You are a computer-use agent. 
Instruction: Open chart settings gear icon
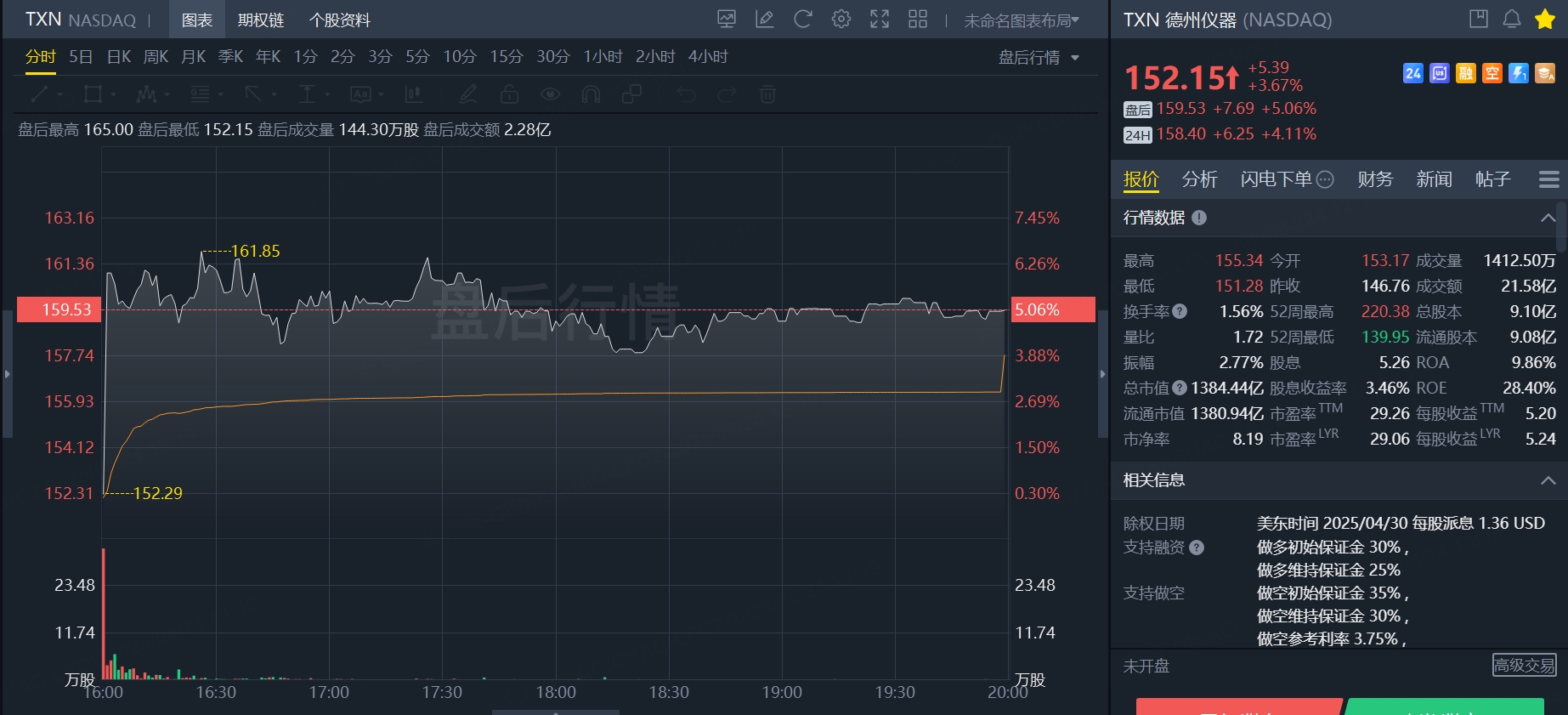click(x=841, y=19)
